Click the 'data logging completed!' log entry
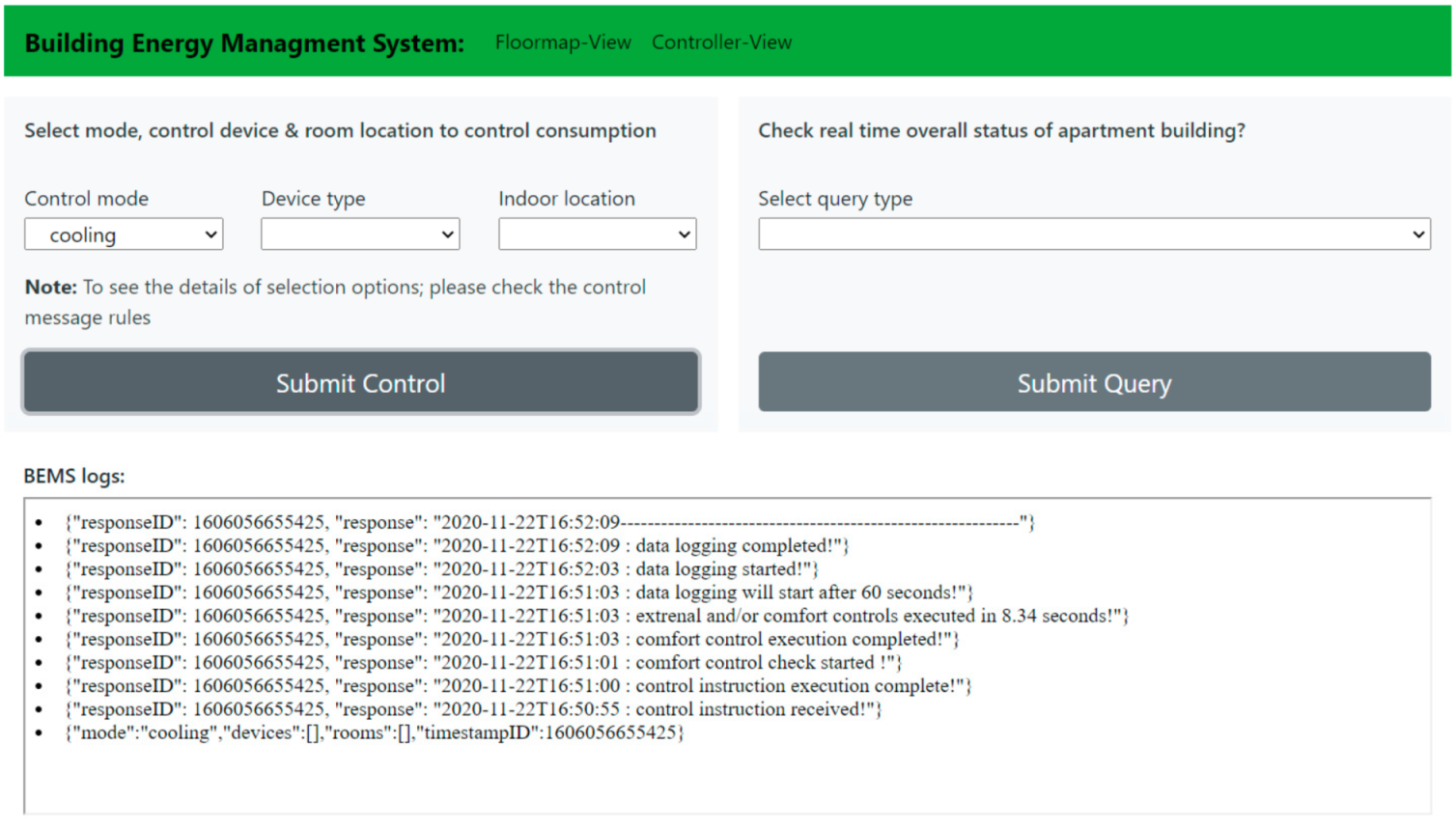The width and height of the screenshot is (1456, 828). 457,546
